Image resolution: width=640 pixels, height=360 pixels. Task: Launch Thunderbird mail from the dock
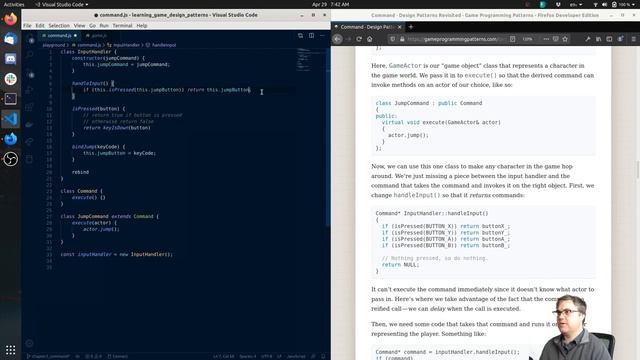pyautogui.click(x=11, y=39)
